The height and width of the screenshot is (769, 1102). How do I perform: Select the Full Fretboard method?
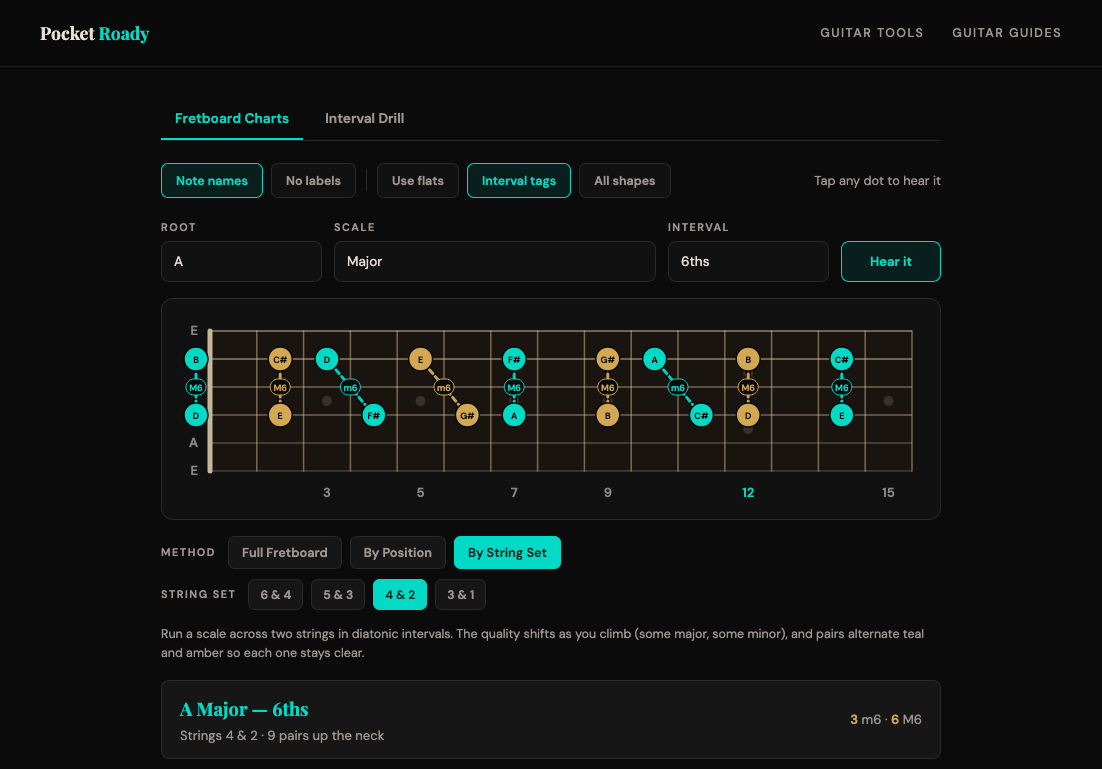click(285, 552)
